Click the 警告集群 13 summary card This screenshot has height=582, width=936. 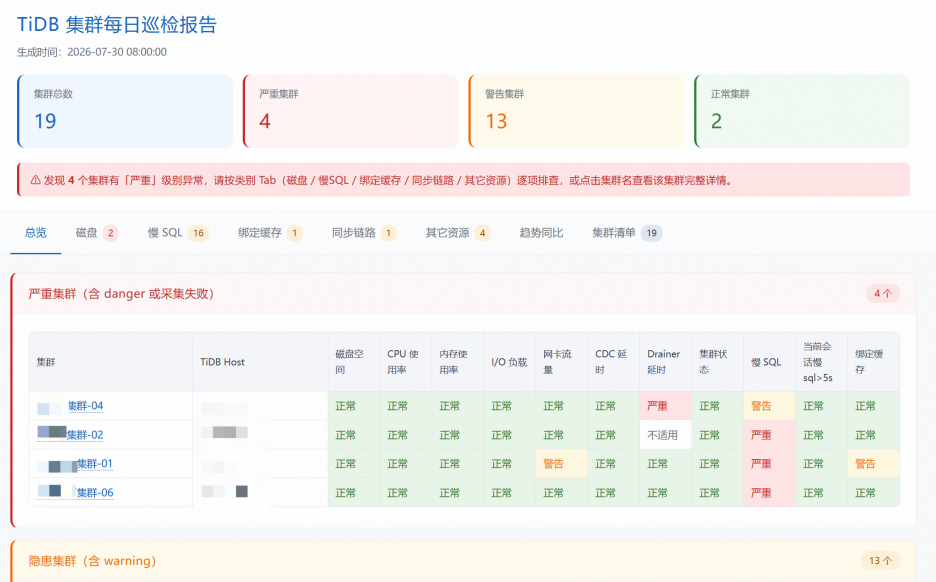point(576,111)
